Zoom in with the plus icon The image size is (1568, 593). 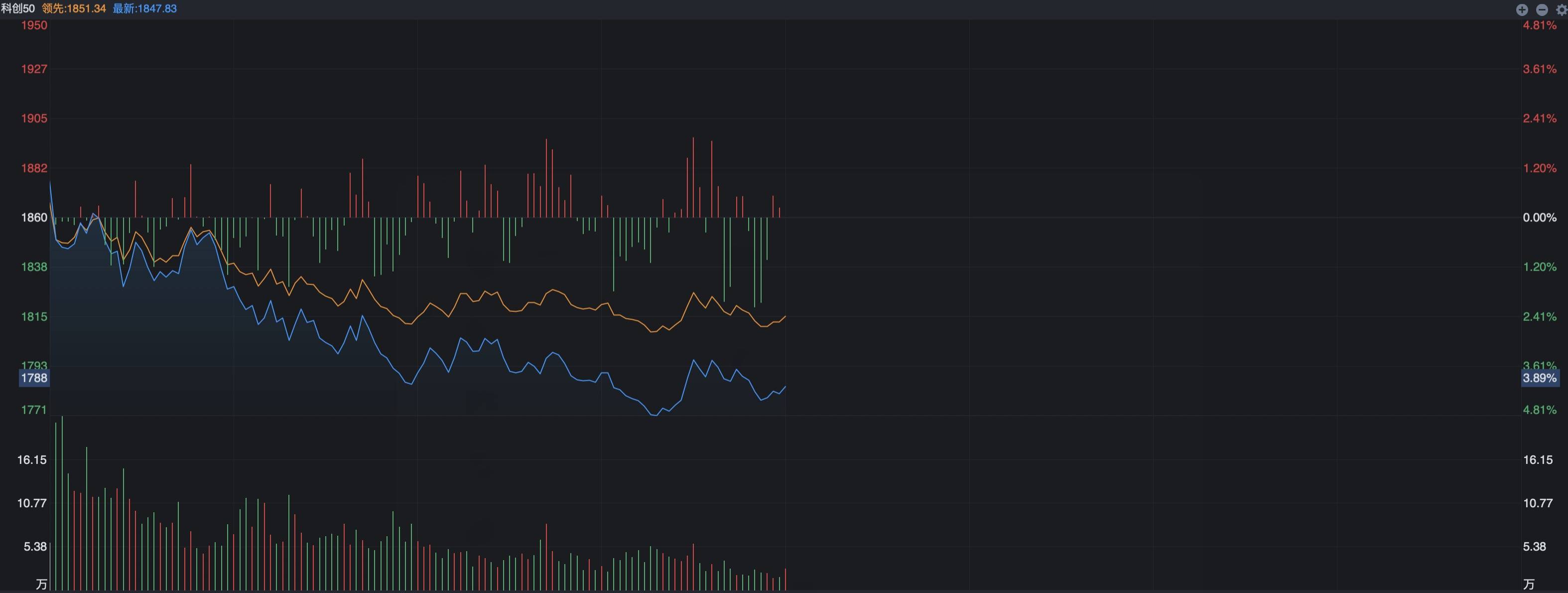pos(1522,9)
